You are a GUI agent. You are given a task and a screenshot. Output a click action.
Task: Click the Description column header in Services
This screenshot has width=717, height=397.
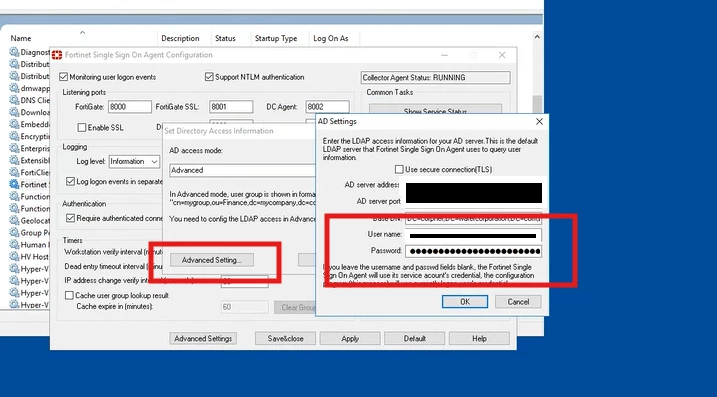(180, 38)
